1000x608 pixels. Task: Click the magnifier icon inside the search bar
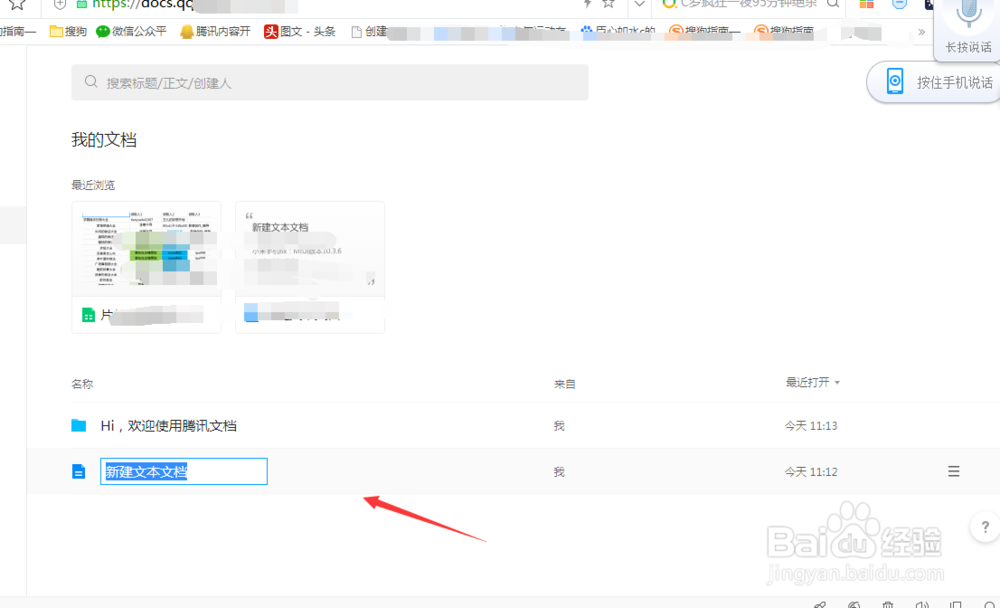point(91,82)
